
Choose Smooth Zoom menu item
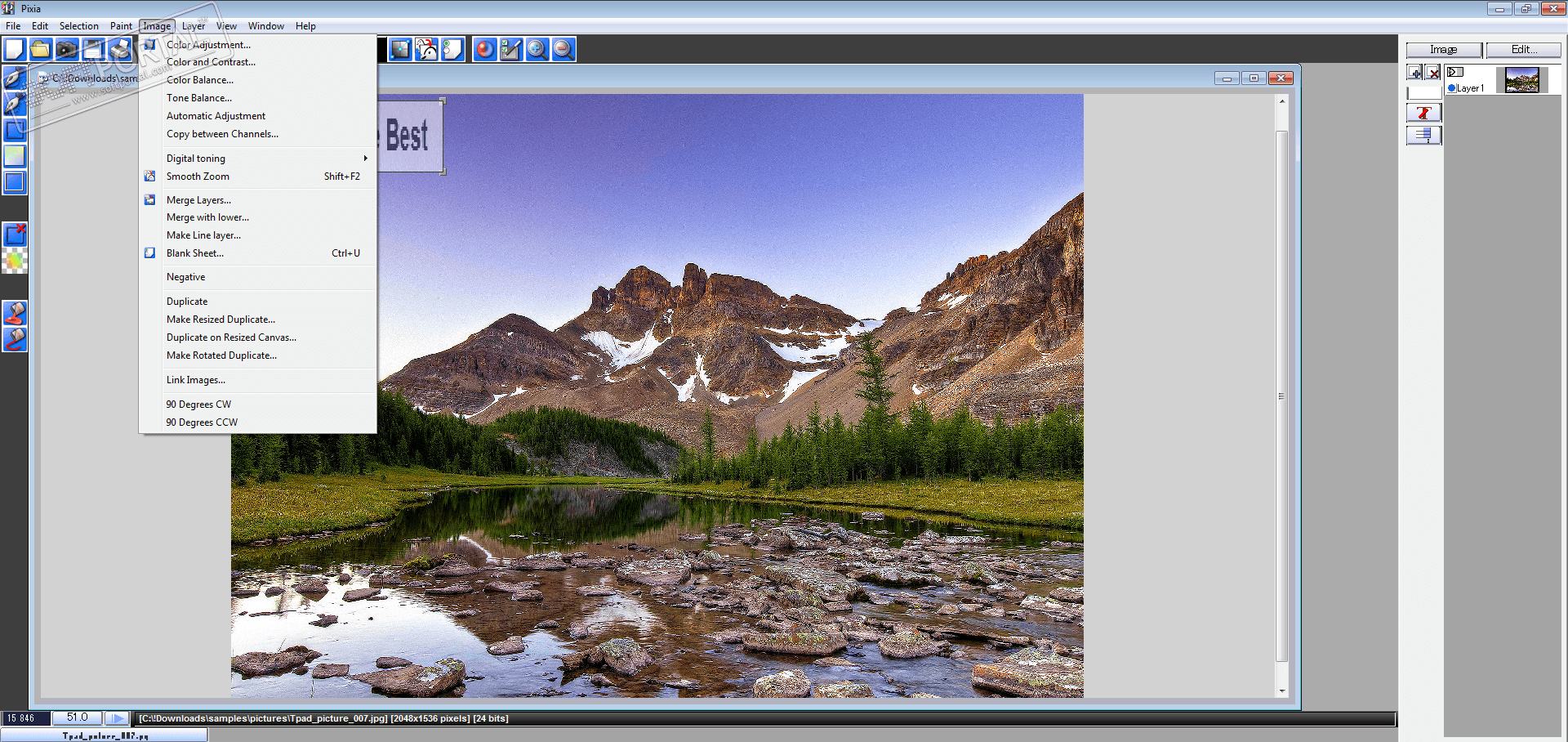point(257,177)
